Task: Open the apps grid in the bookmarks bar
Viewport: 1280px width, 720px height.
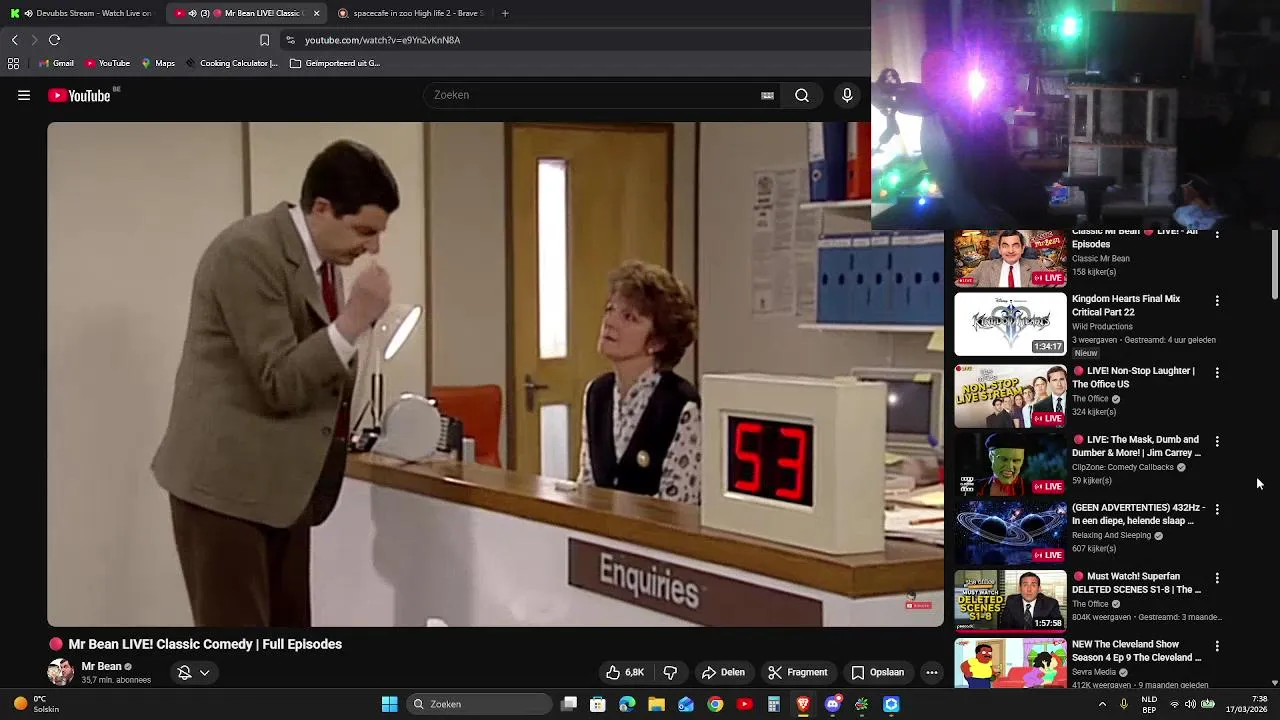Action: click(x=13, y=63)
